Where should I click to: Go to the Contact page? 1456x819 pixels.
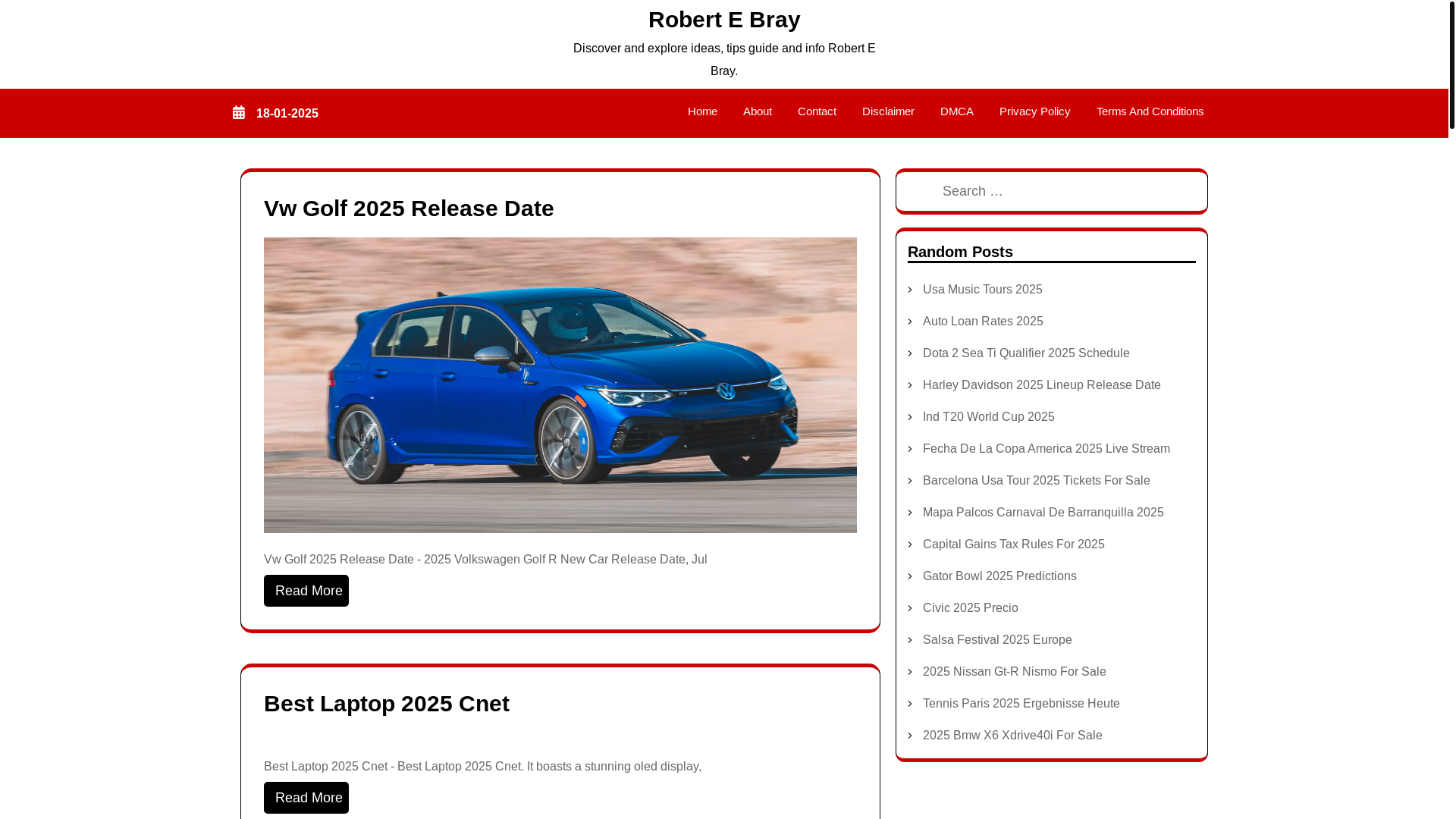pos(817,111)
